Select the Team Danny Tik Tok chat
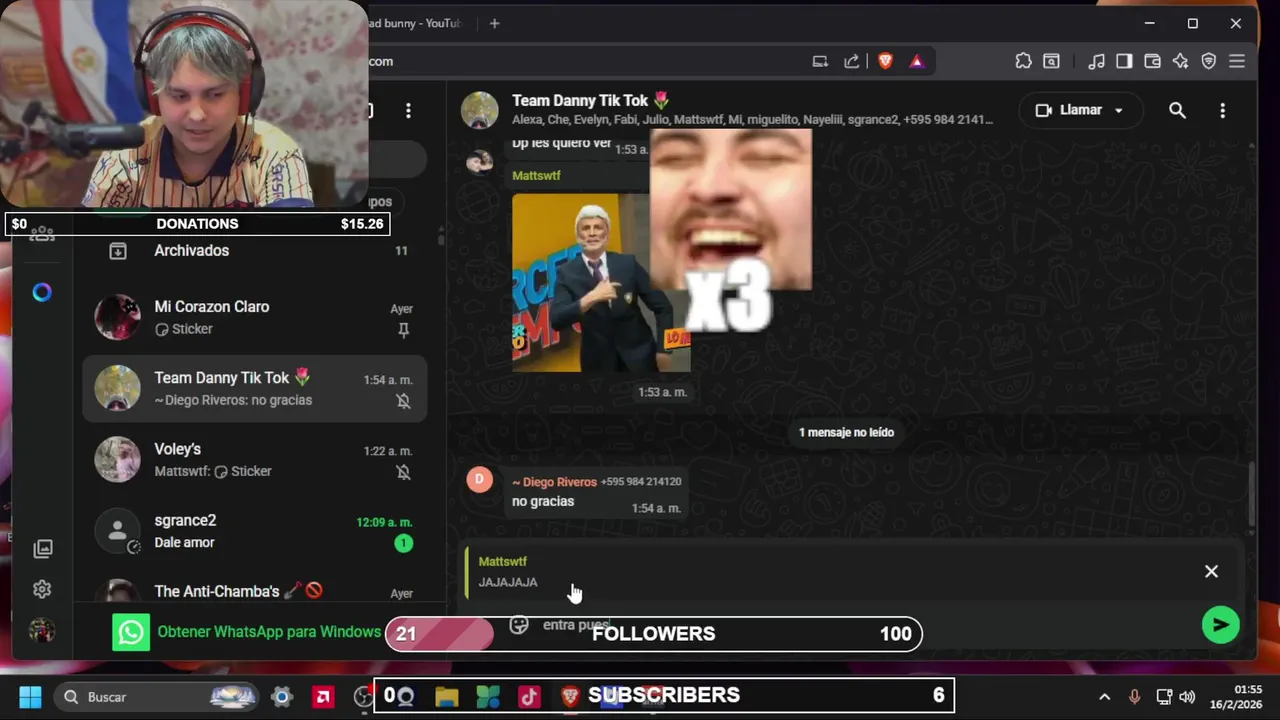Screen dimensions: 1280x720 [x=255, y=389]
